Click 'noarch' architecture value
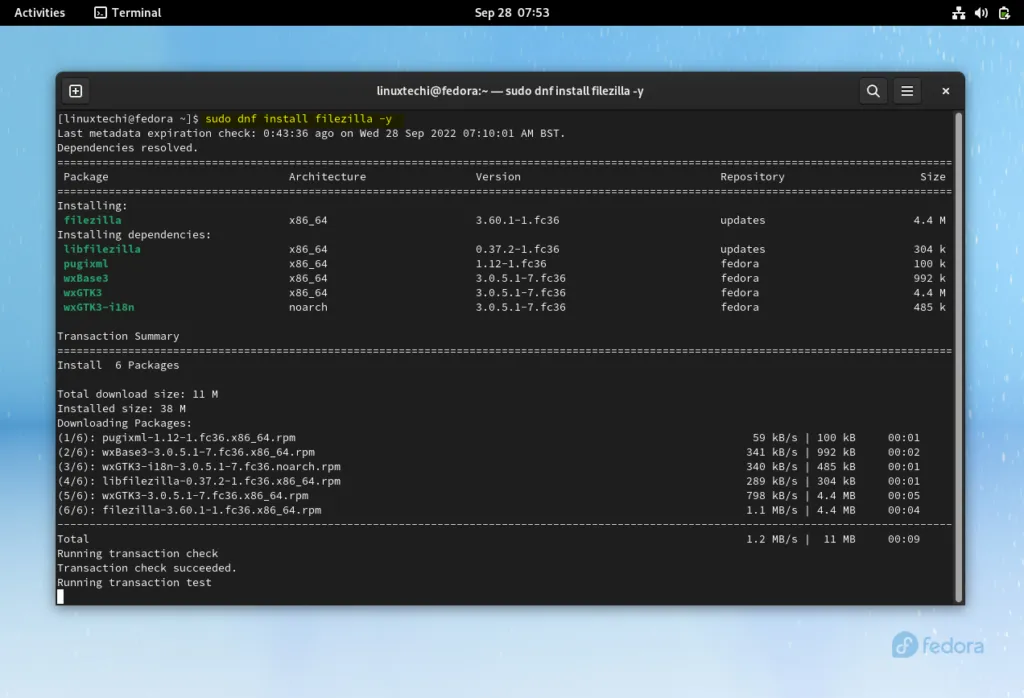The height and width of the screenshot is (698, 1024). click(x=308, y=307)
